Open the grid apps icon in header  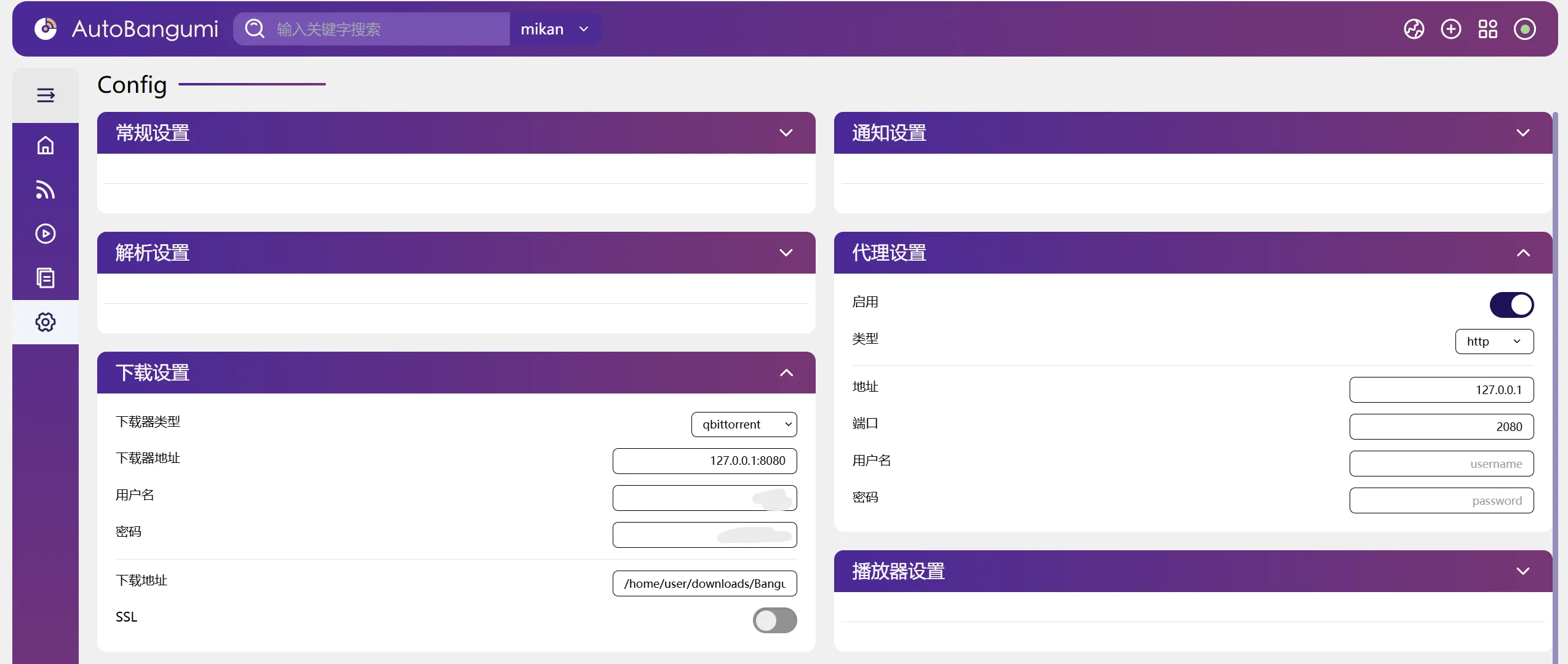1487,29
